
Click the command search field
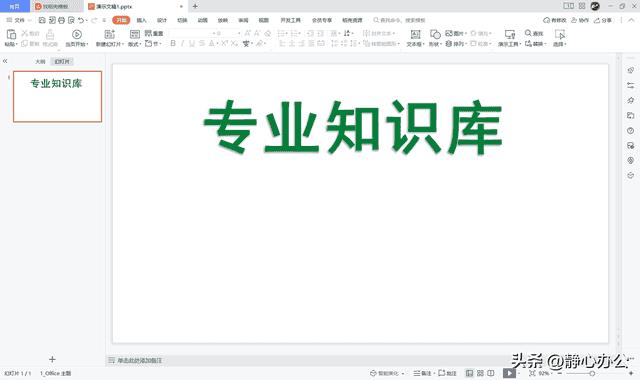click(400, 20)
